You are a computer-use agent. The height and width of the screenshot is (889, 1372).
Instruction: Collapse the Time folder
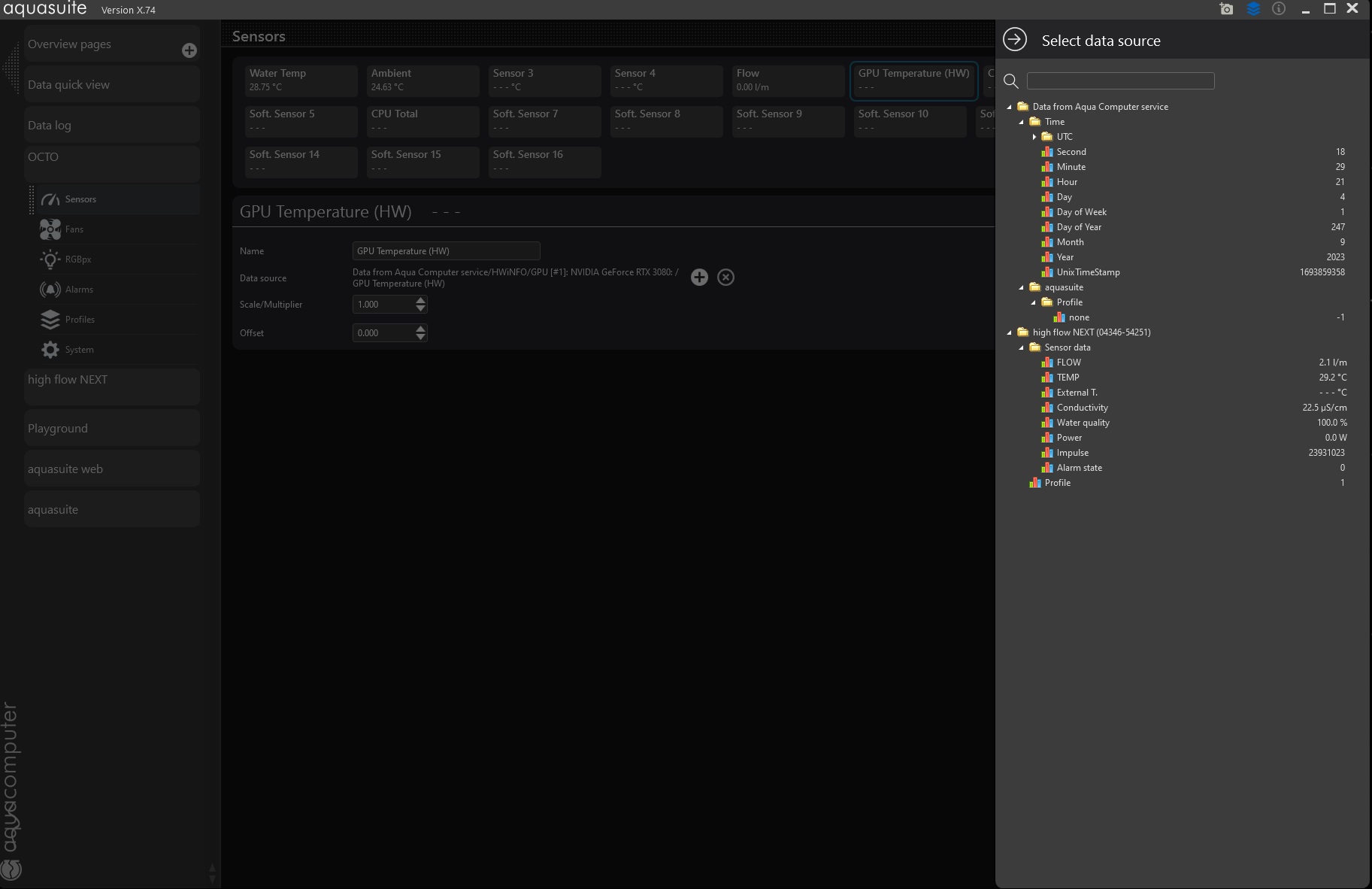pyautogui.click(x=1022, y=122)
